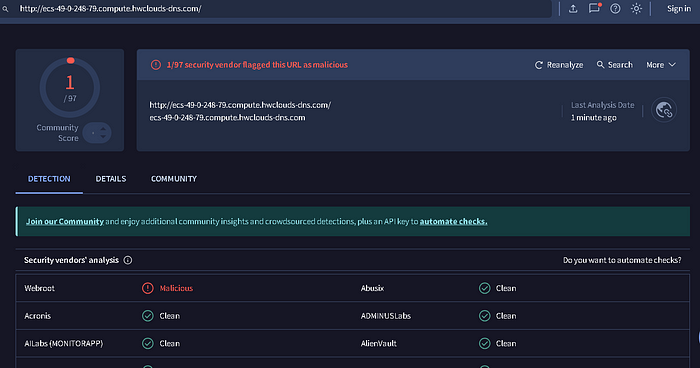The height and width of the screenshot is (368, 700).
Task: Open the notifications chat bubble icon
Action: pyautogui.click(x=595, y=8)
